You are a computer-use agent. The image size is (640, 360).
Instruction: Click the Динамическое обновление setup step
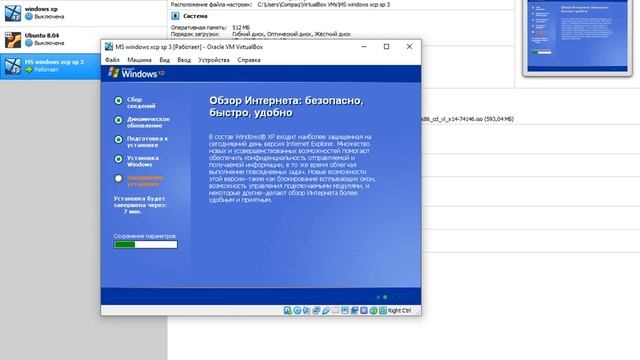click(x=142, y=122)
